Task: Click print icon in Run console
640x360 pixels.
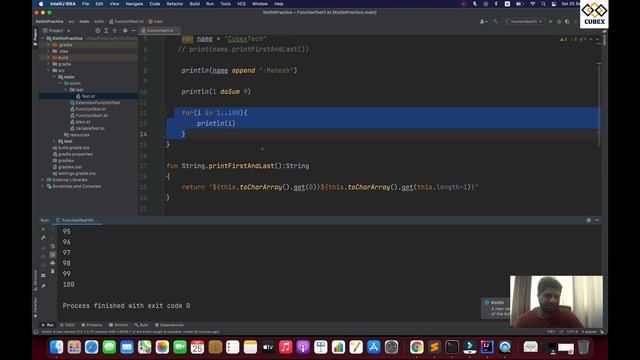Action: [x=53, y=263]
